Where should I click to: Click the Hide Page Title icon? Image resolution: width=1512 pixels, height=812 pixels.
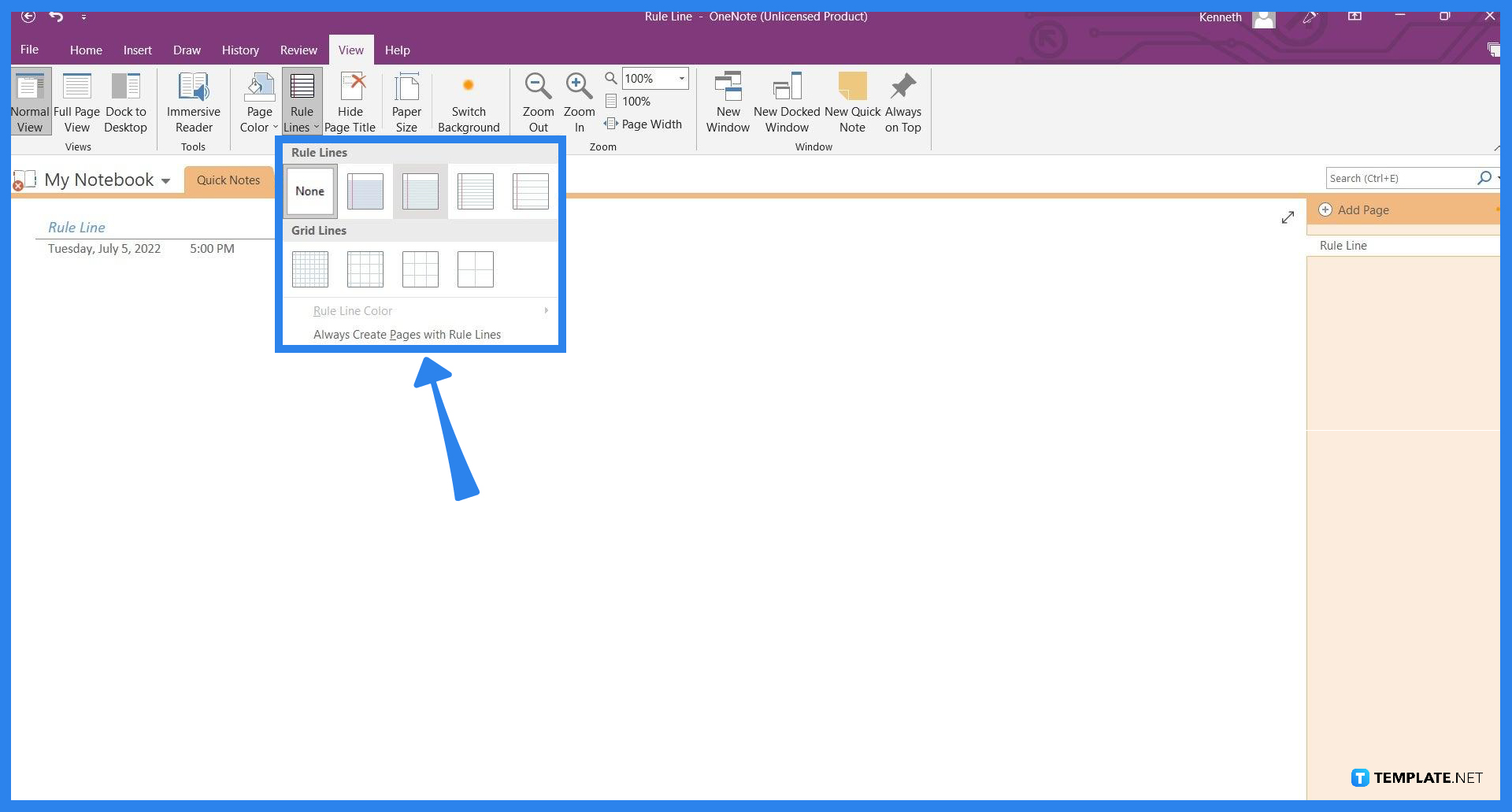[350, 101]
